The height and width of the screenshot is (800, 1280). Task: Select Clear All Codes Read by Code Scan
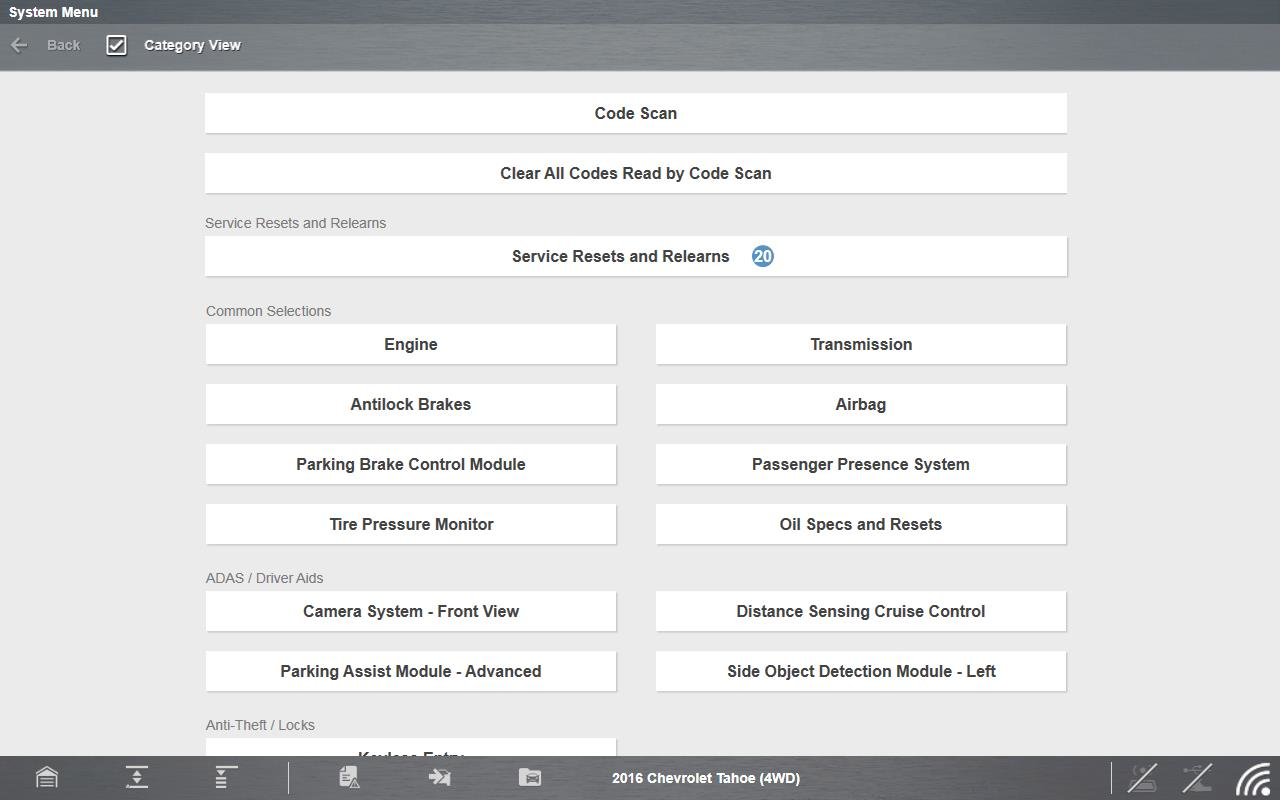click(x=636, y=173)
